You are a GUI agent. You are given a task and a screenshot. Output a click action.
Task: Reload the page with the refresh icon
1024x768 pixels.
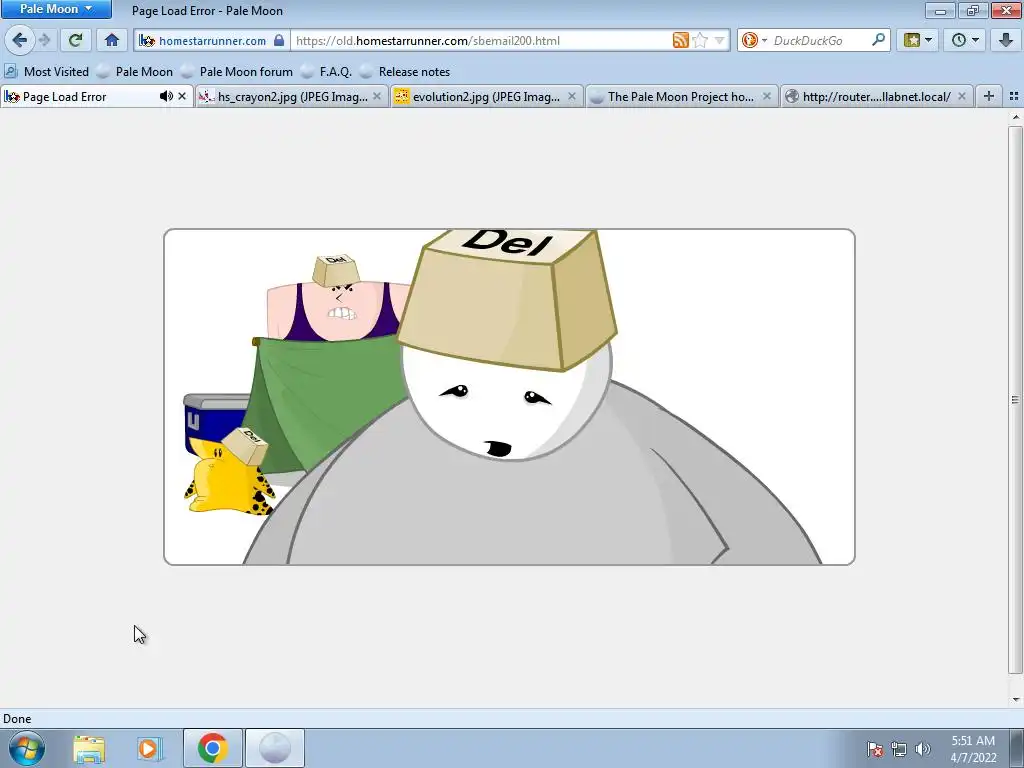click(75, 40)
